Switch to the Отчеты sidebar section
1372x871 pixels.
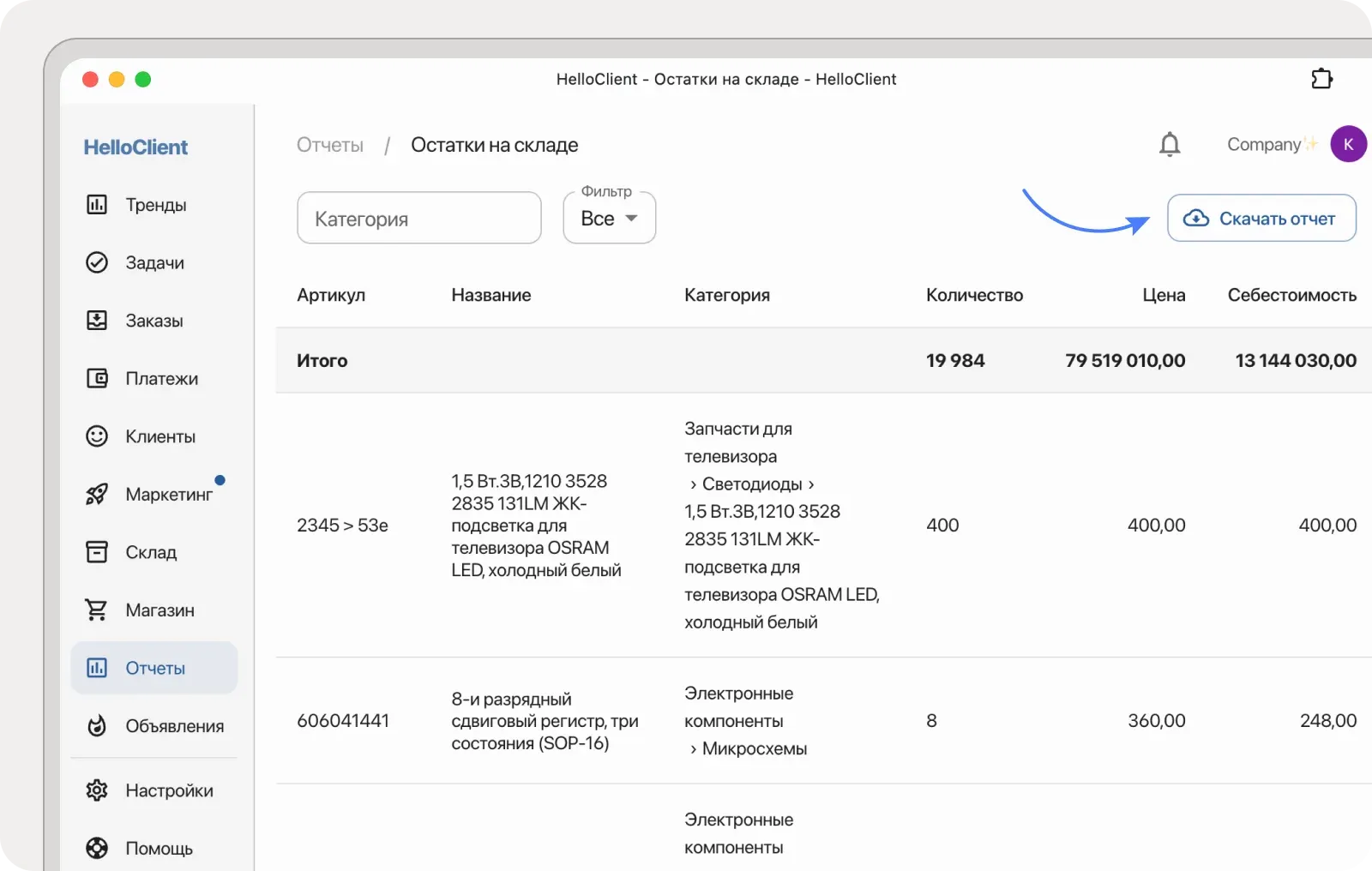[154, 668]
